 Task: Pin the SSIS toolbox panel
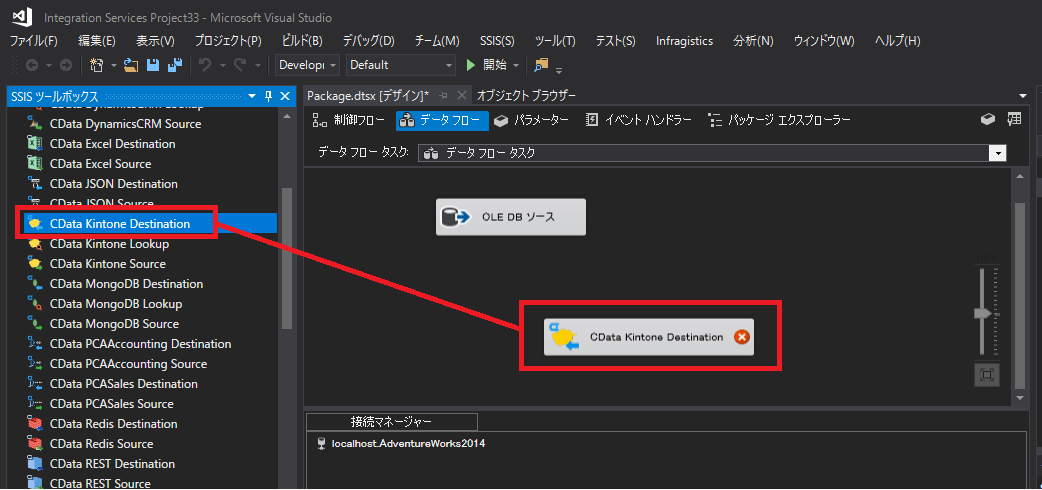coord(268,96)
